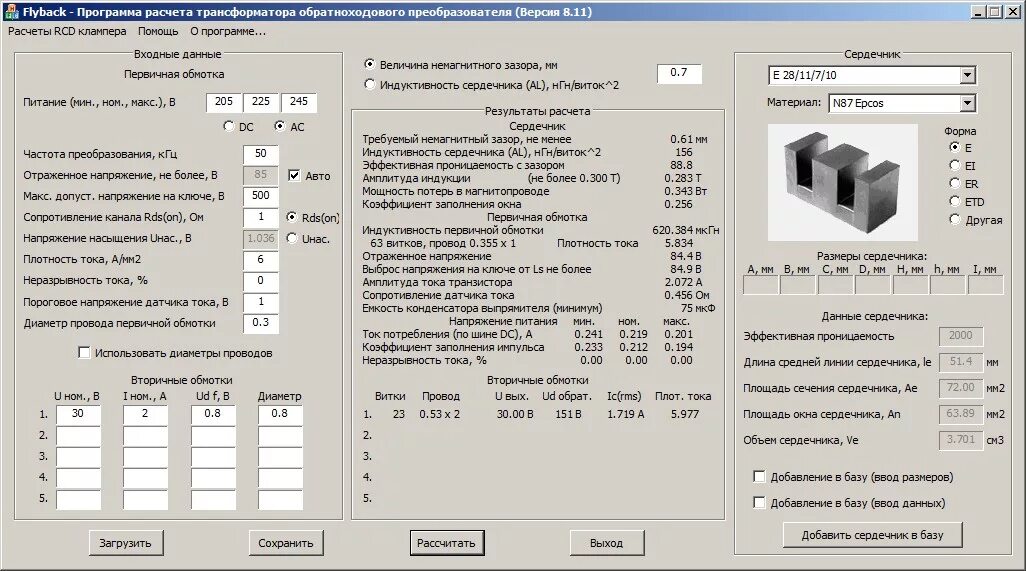Click secondary winding 2 U ном. field

78,436
